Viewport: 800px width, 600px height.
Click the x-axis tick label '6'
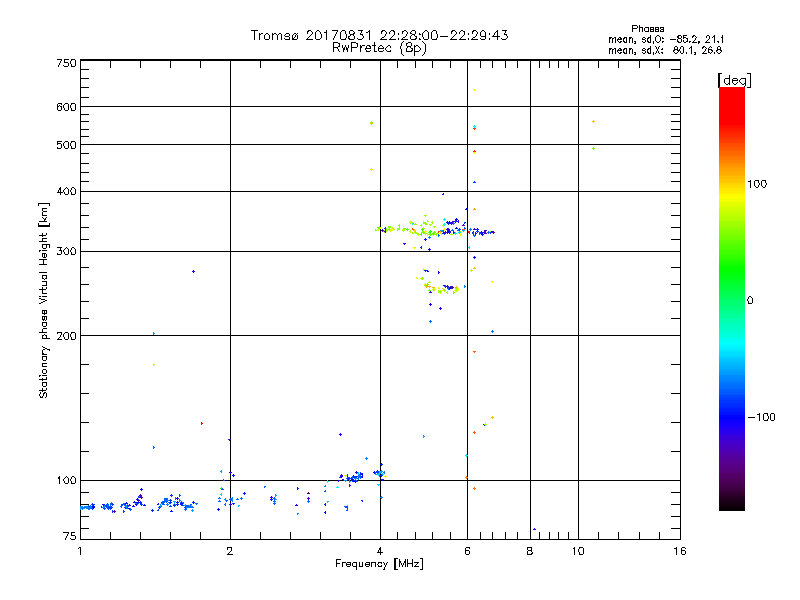pyautogui.click(x=467, y=551)
